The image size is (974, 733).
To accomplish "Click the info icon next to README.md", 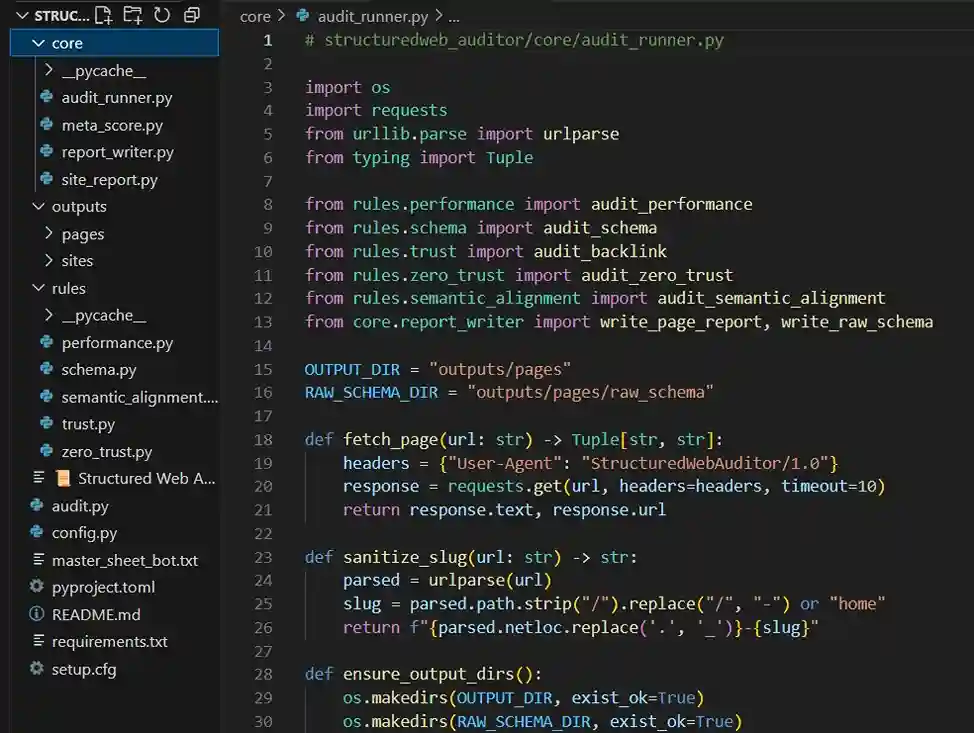I will pyautogui.click(x=37, y=614).
